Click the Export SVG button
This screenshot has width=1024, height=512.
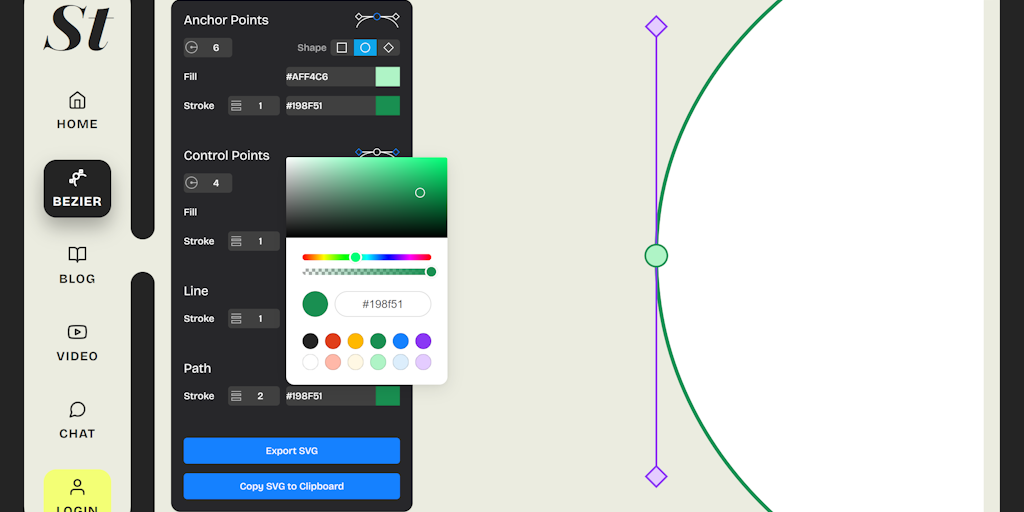[292, 451]
